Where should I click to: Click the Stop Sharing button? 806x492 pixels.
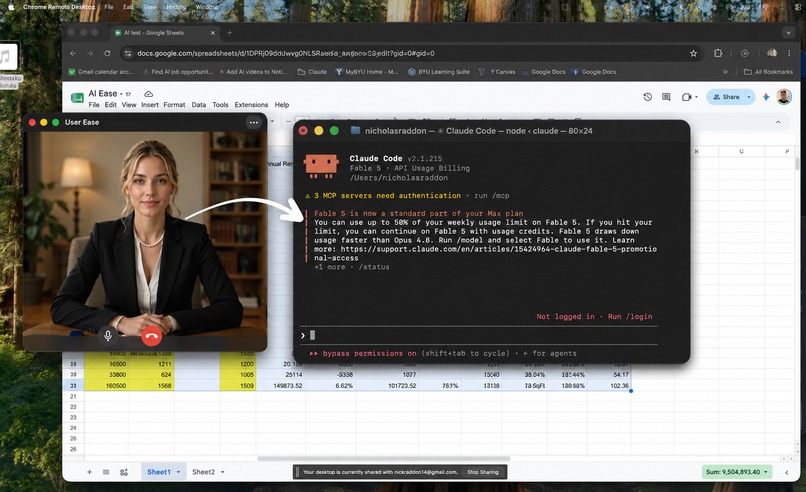pyautogui.click(x=483, y=472)
